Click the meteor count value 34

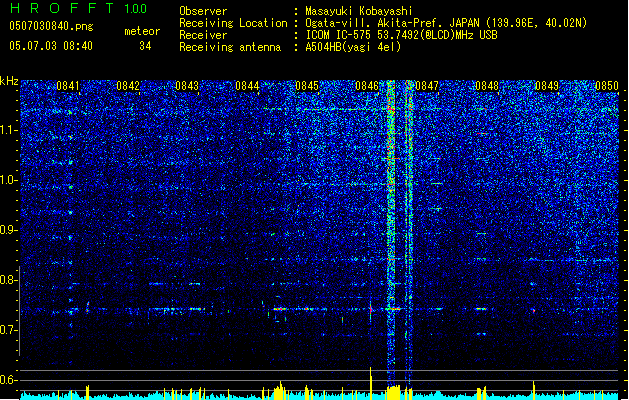click(145, 46)
